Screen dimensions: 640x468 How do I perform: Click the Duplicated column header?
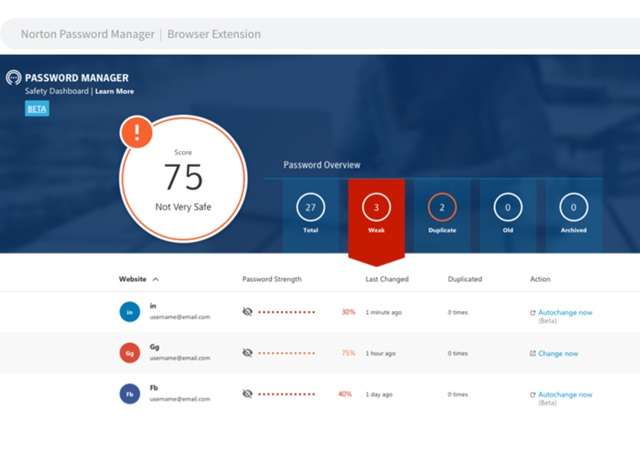[x=465, y=279]
